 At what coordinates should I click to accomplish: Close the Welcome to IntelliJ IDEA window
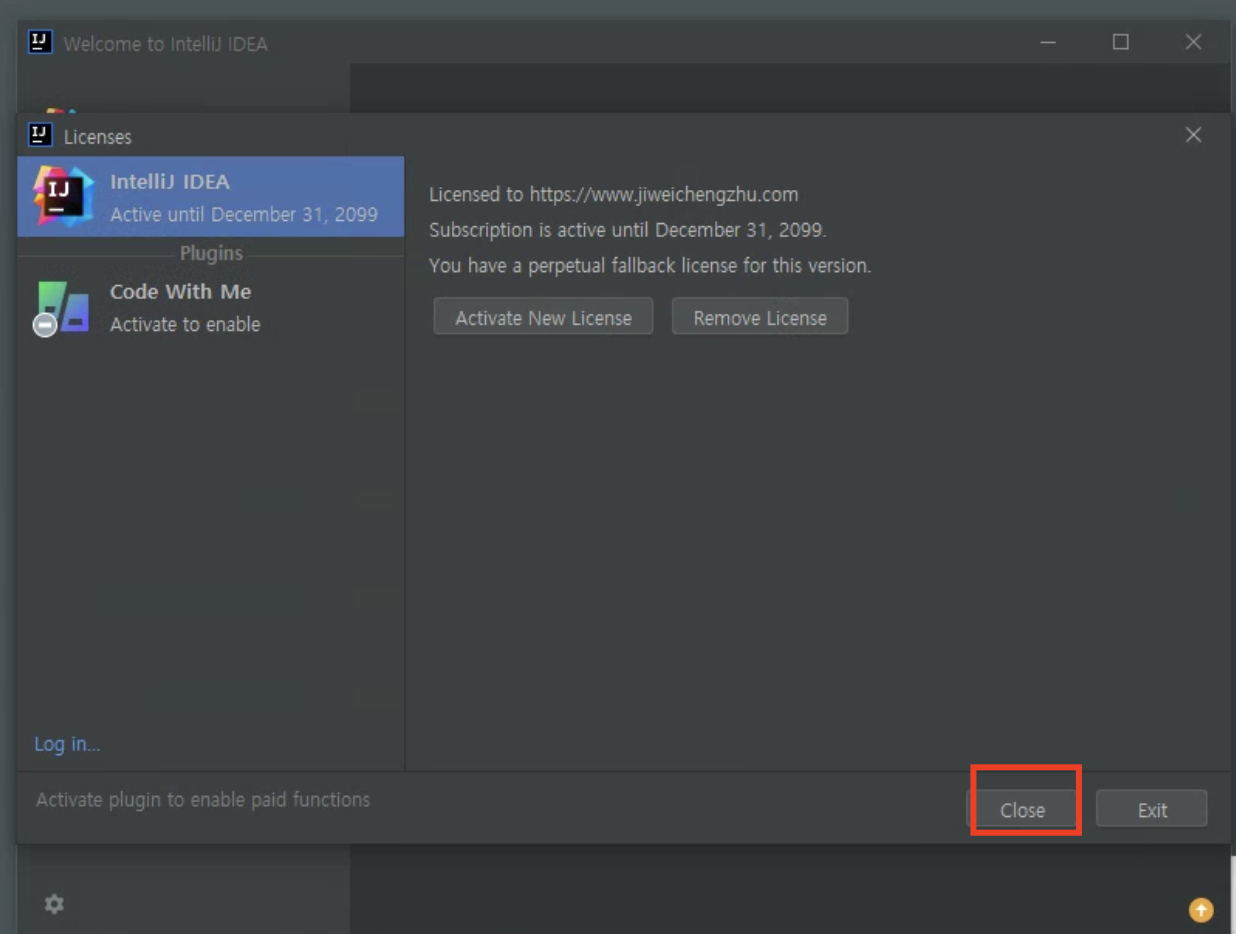click(1193, 42)
